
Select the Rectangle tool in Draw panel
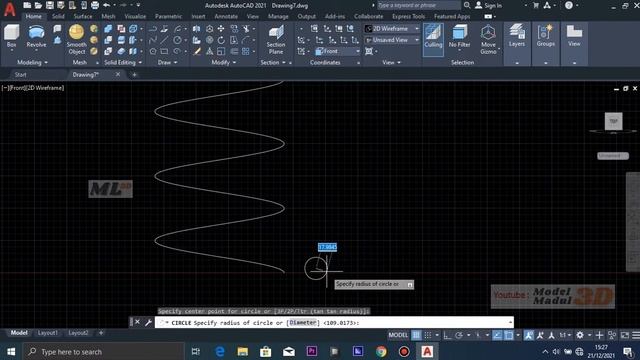[164, 51]
